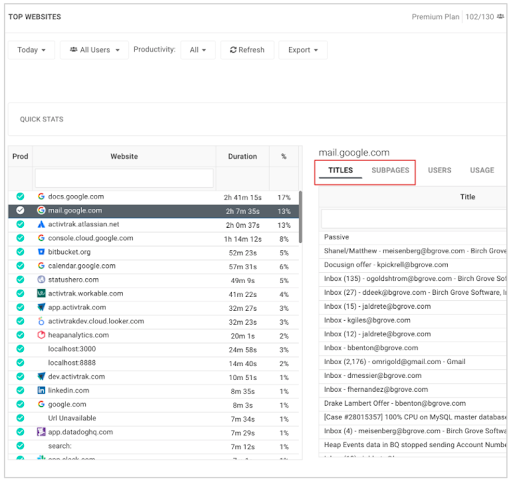Click the Website filter input field
The image size is (512, 480).
coord(124,178)
